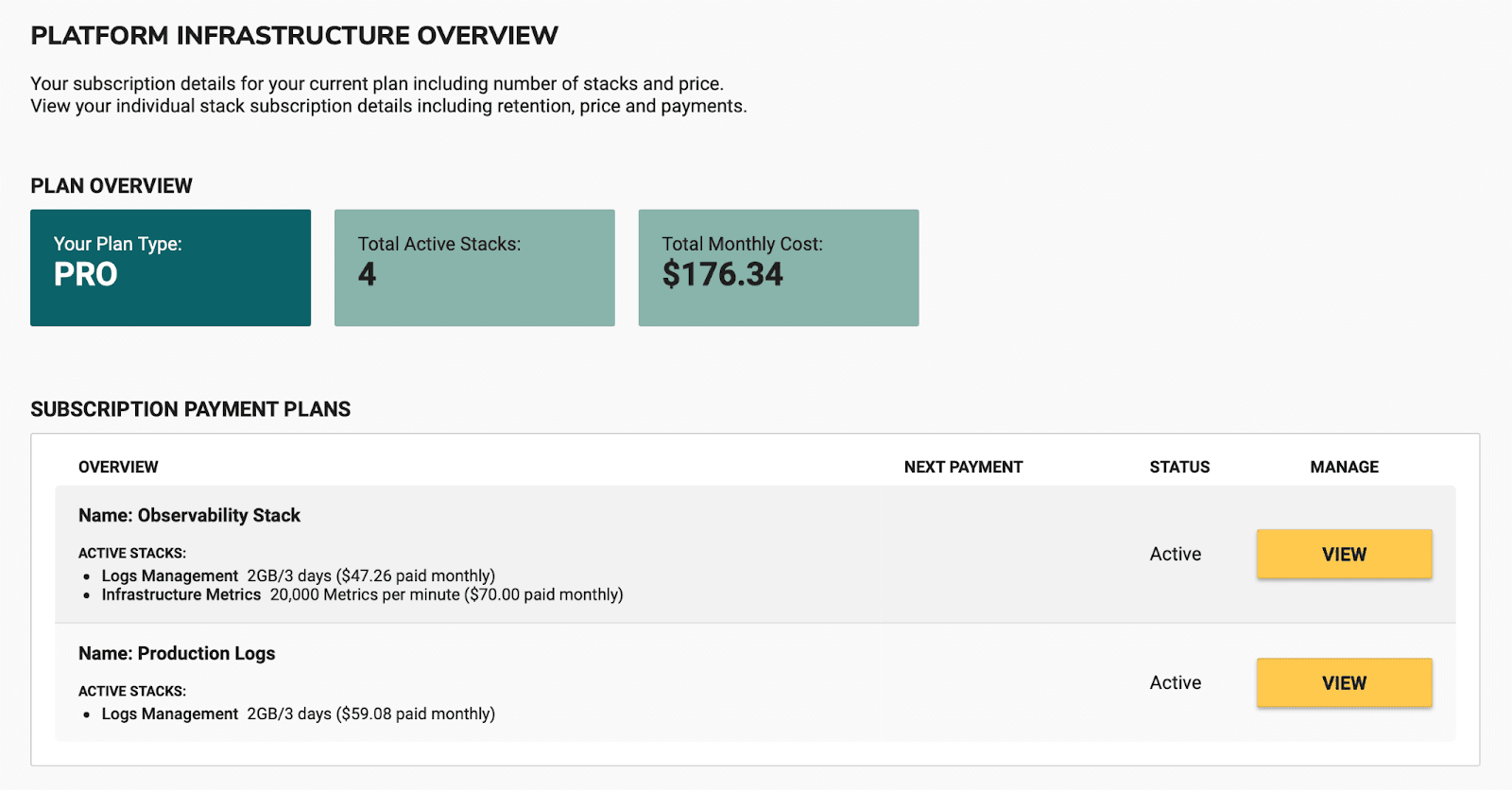Click the Infrastructure Metrics stack entry
The height and width of the screenshot is (791, 1512).
[x=362, y=594]
